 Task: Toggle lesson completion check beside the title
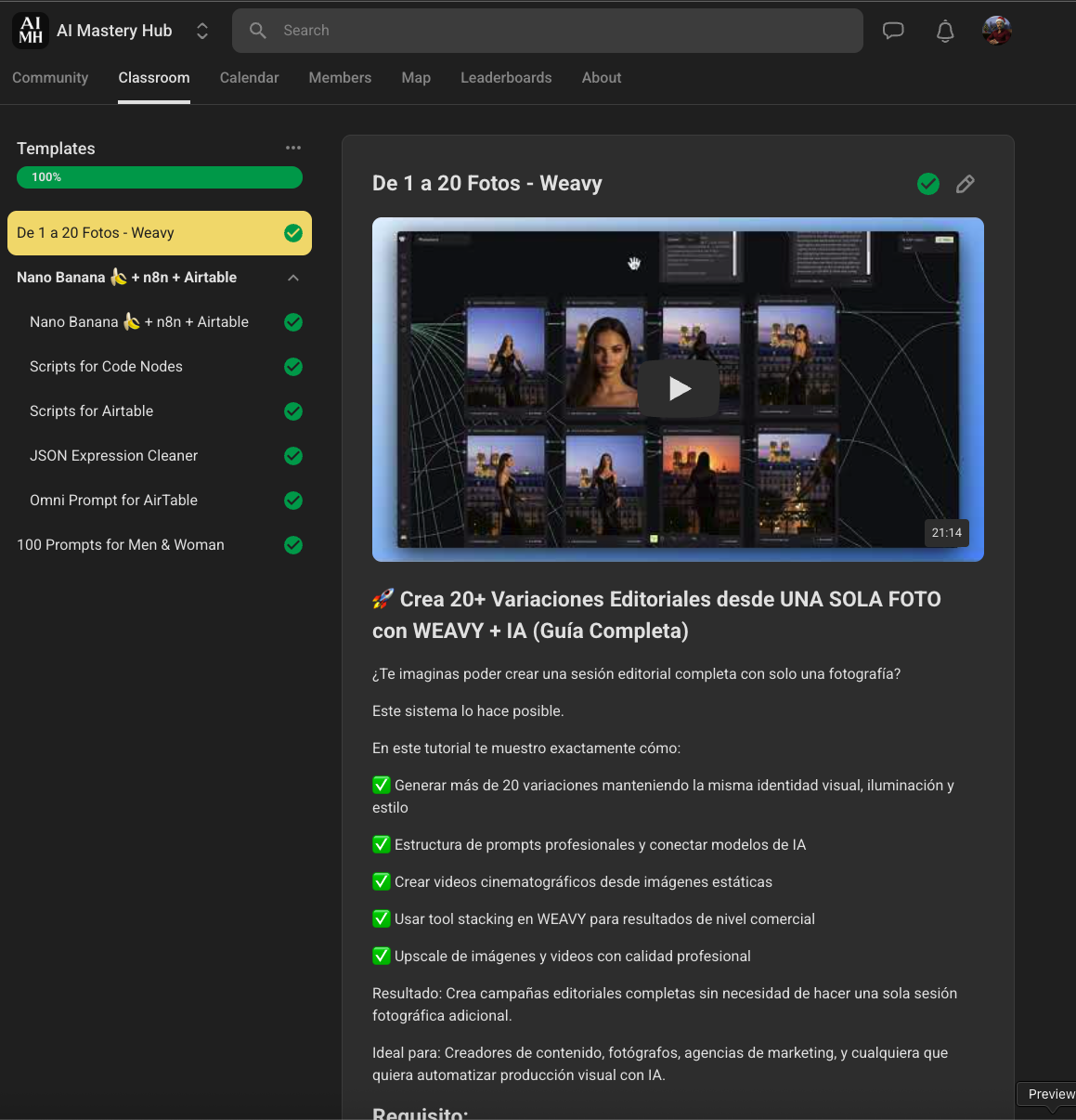tap(928, 184)
